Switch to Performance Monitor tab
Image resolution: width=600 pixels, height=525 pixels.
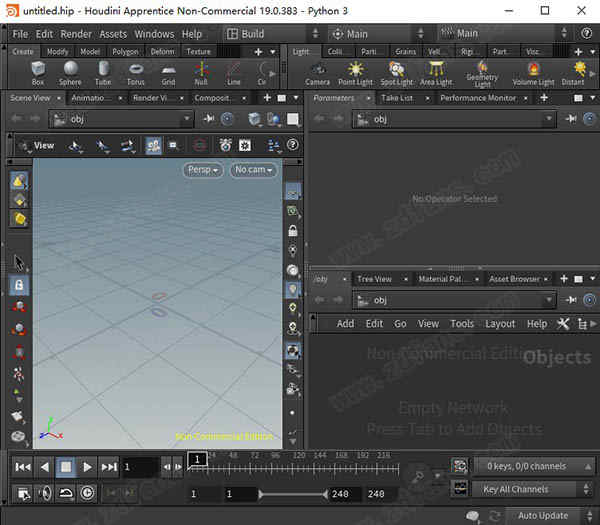coord(478,98)
